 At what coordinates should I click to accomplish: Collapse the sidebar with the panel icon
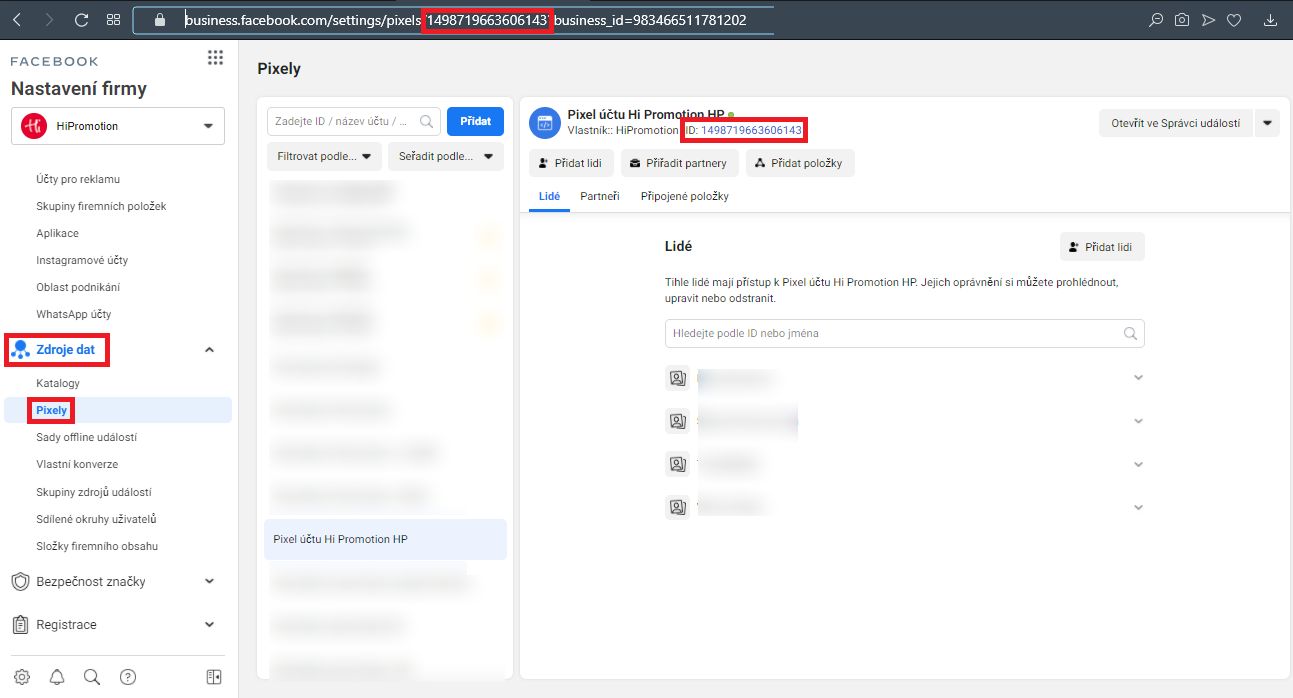[214, 677]
